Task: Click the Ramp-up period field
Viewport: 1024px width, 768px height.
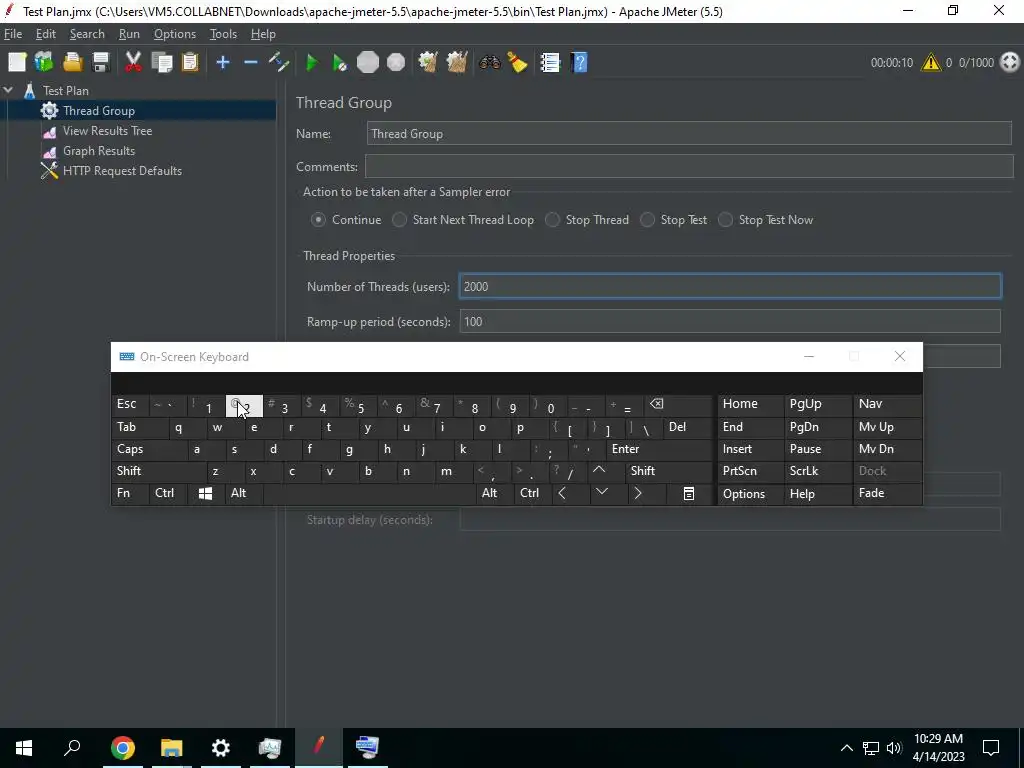Action: tap(730, 321)
